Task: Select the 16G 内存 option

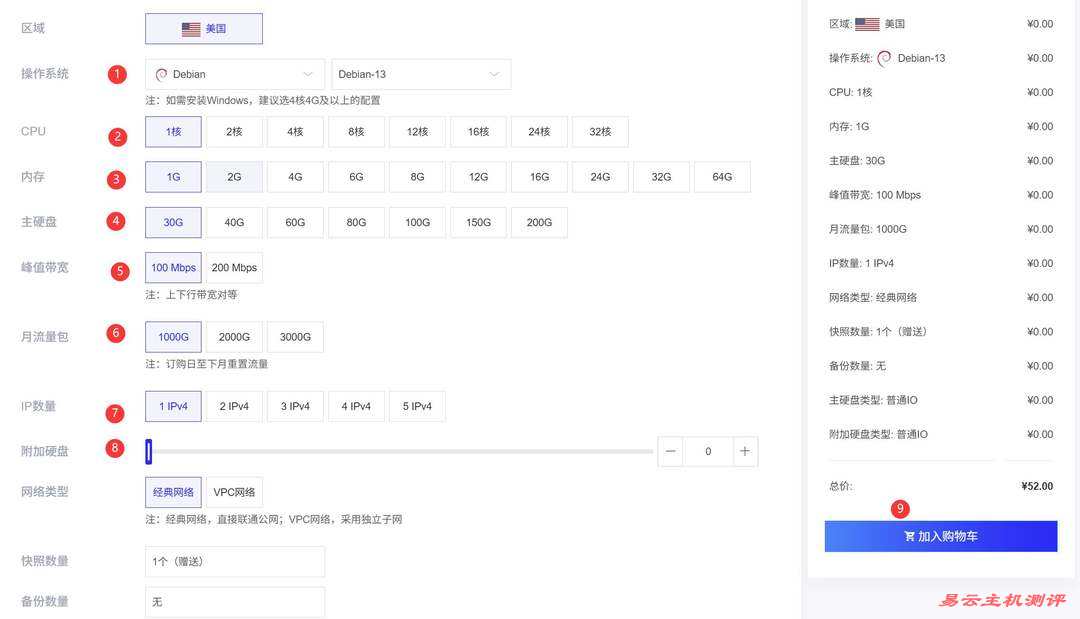Action: pos(539,176)
